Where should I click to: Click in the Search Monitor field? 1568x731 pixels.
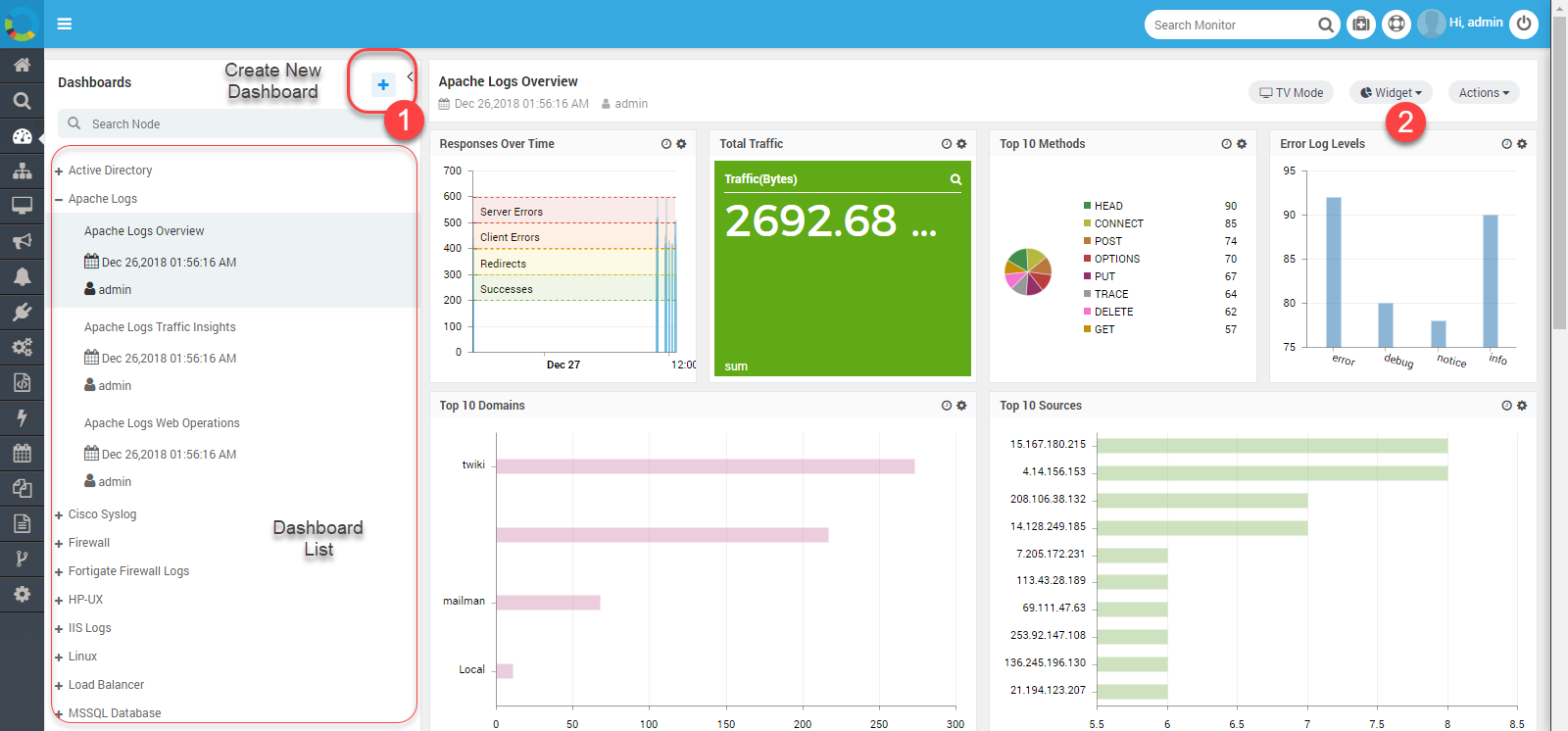click(x=1233, y=24)
